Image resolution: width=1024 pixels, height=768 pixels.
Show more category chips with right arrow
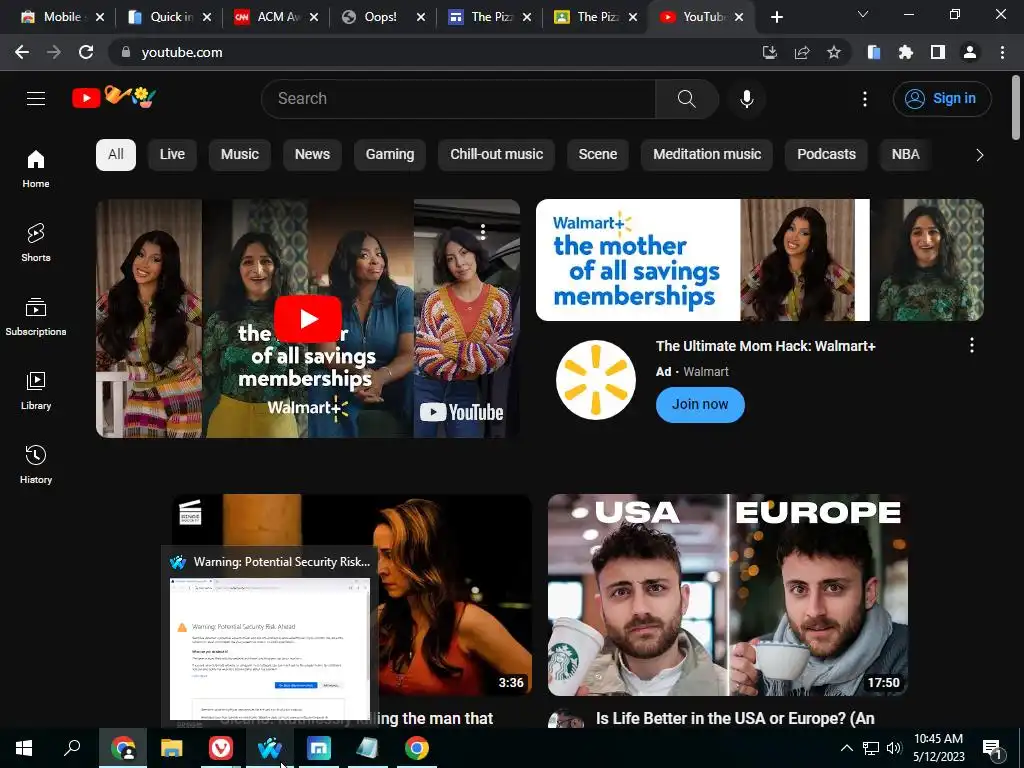(979, 155)
